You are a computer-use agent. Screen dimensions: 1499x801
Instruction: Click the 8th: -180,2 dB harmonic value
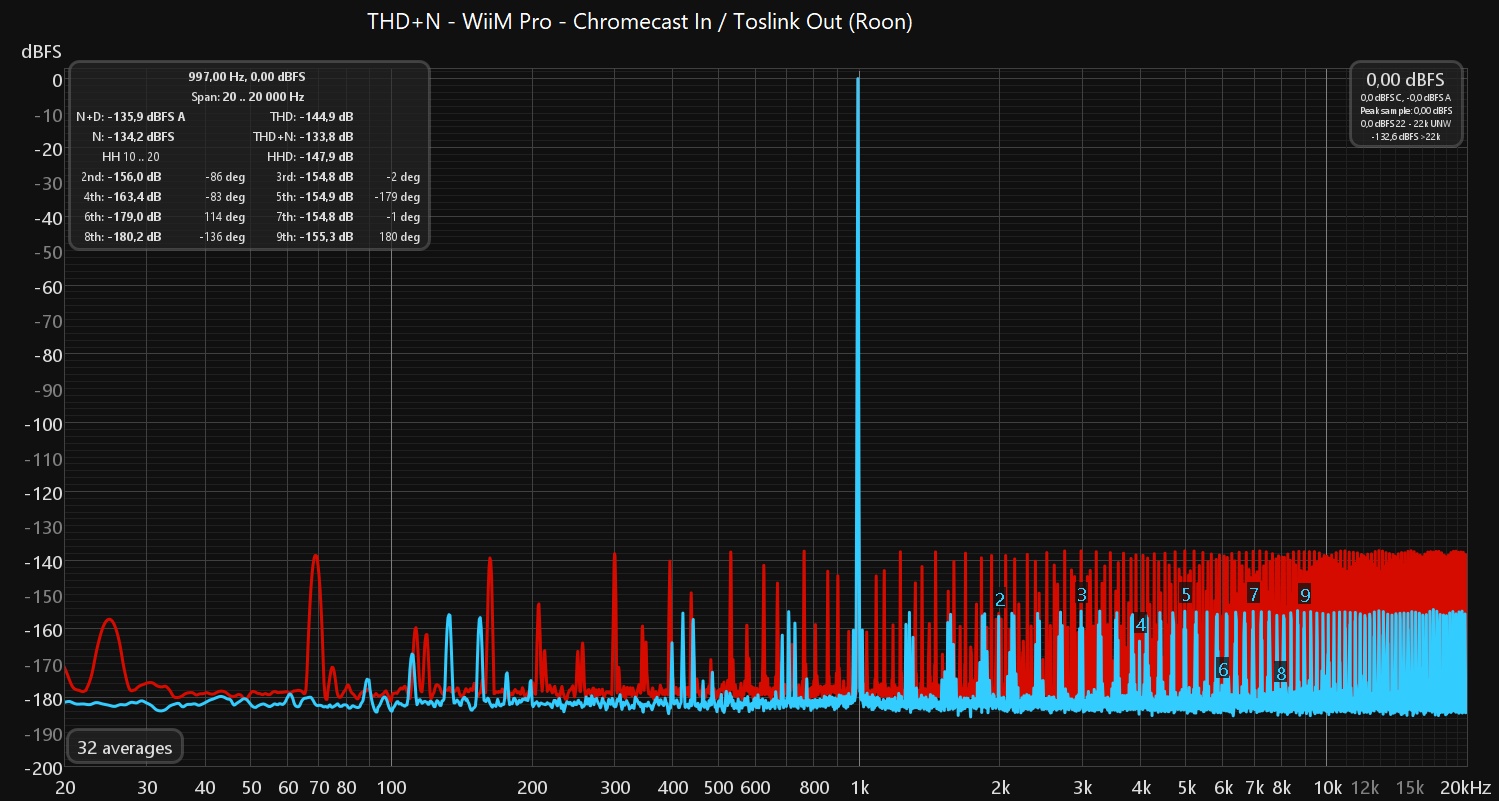coord(122,237)
